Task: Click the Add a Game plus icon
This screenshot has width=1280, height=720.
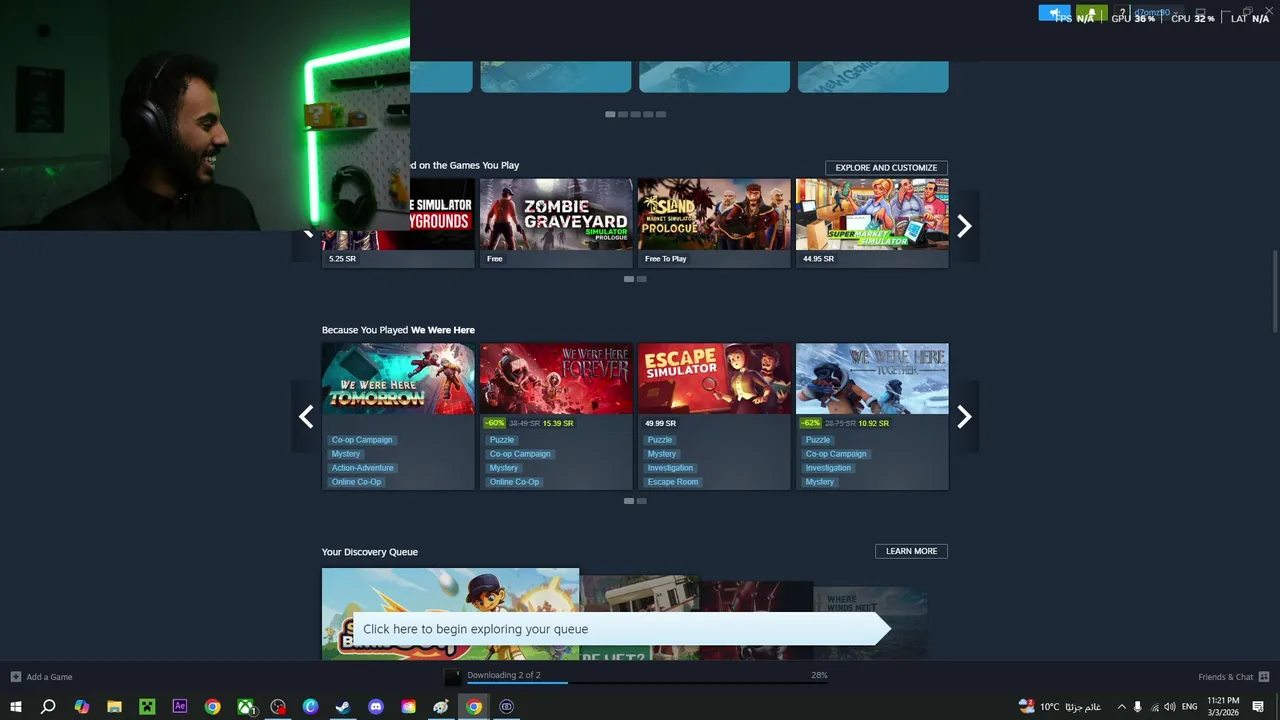Action: (x=15, y=677)
